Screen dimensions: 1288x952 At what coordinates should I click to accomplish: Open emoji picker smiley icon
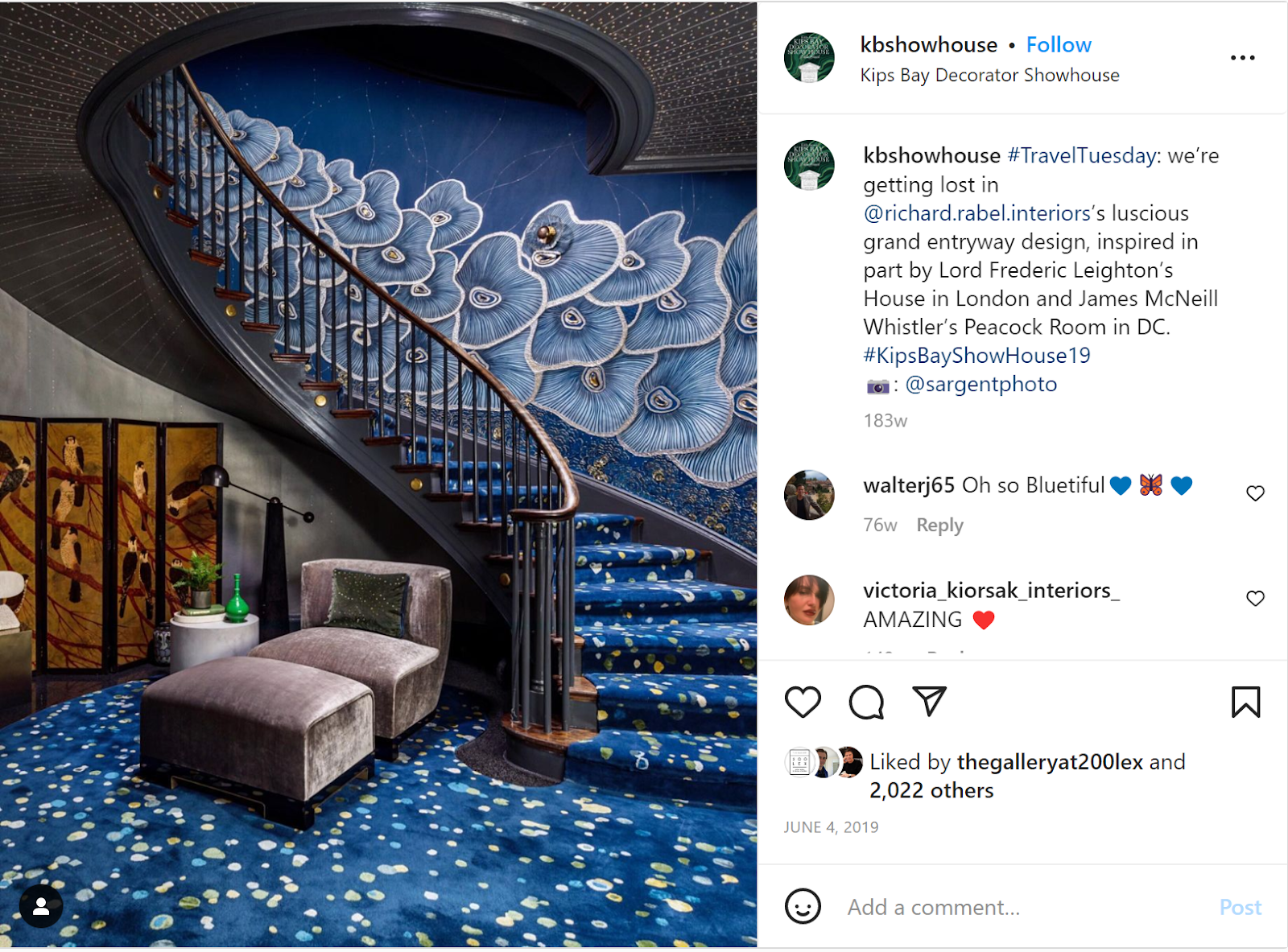pyautogui.click(x=803, y=906)
